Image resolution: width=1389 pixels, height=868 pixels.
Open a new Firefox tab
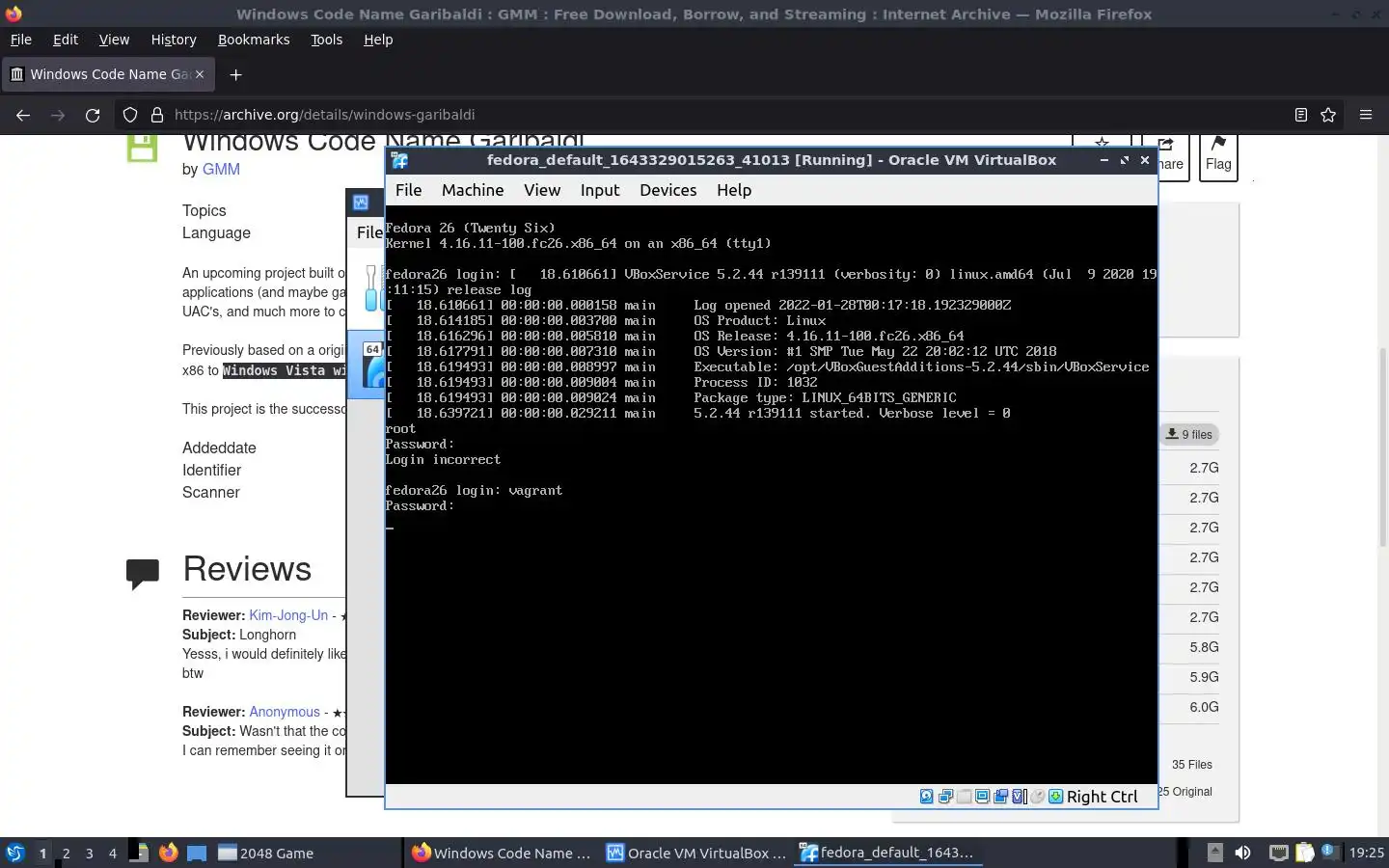235,74
